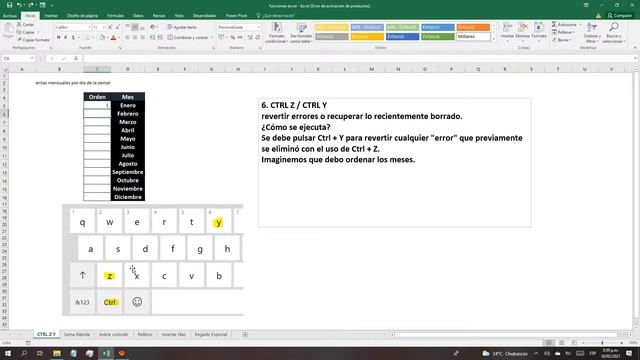Add a new sheet with the plus button
This screenshot has height=360, width=640.
point(245,334)
